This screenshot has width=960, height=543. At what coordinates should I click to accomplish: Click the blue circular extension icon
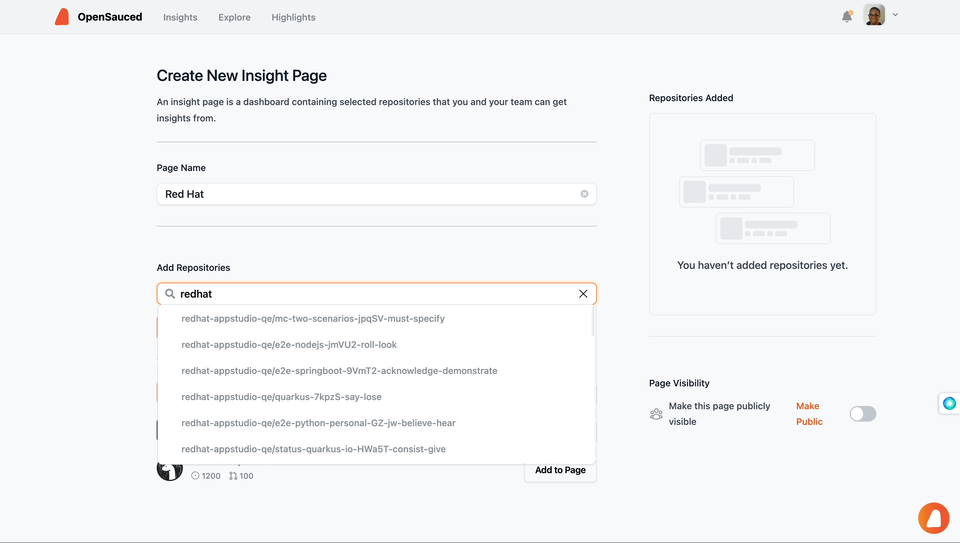[x=949, y=403]
